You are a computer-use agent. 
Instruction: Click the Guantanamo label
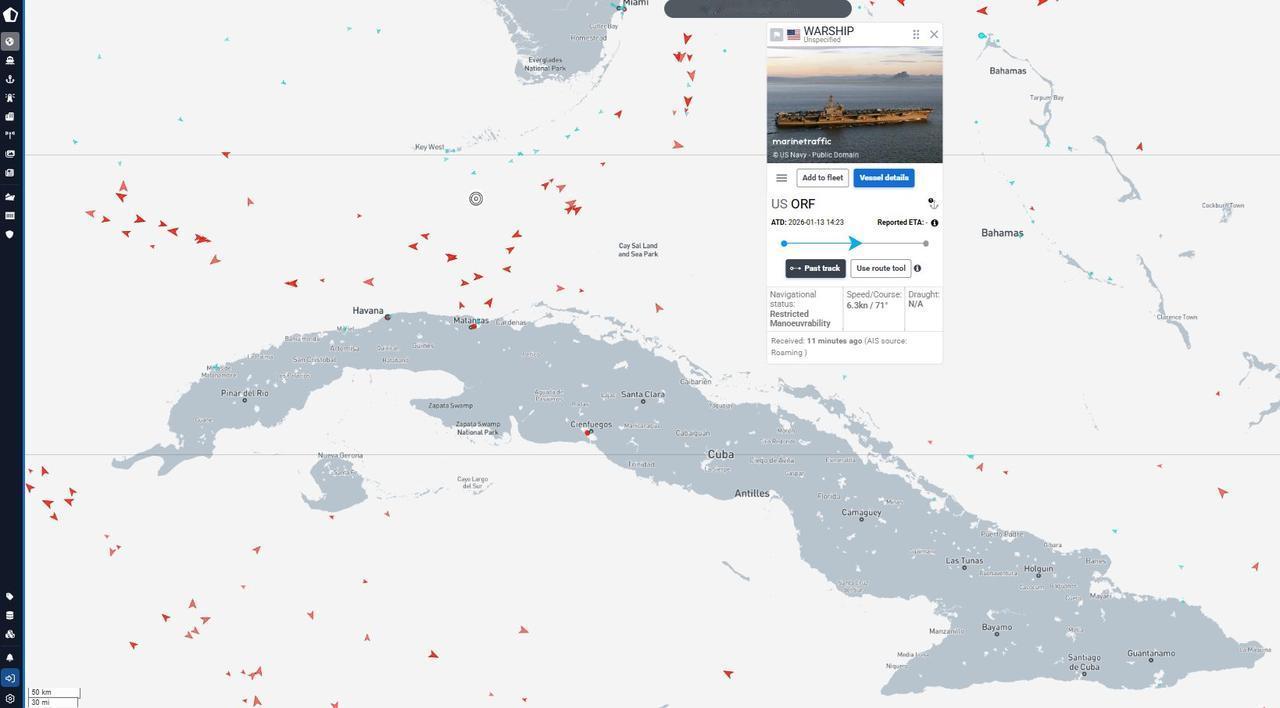tap(1151, 653)
